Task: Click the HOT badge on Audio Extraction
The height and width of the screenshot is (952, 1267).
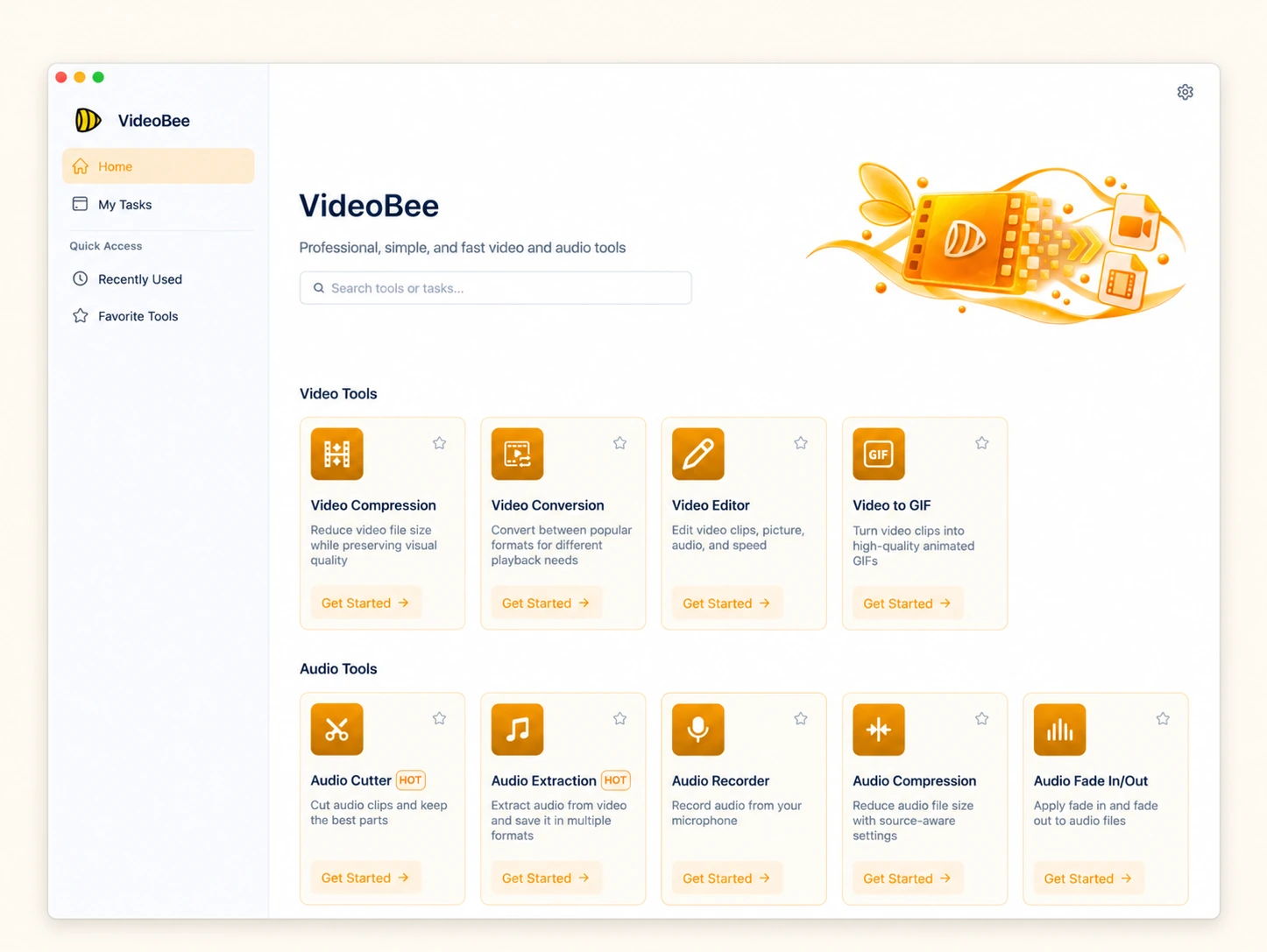Action: (x=616, y=779)
